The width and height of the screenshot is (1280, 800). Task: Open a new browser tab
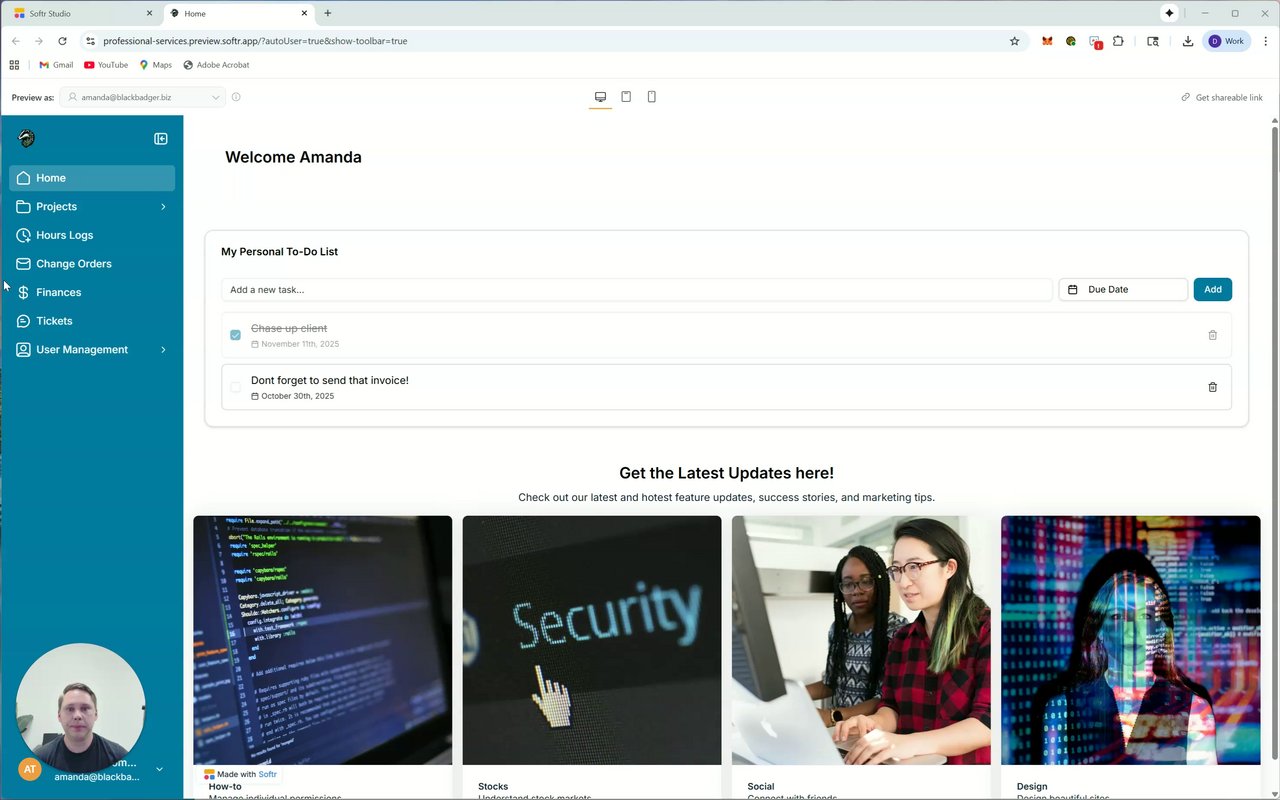click(327, 13)
